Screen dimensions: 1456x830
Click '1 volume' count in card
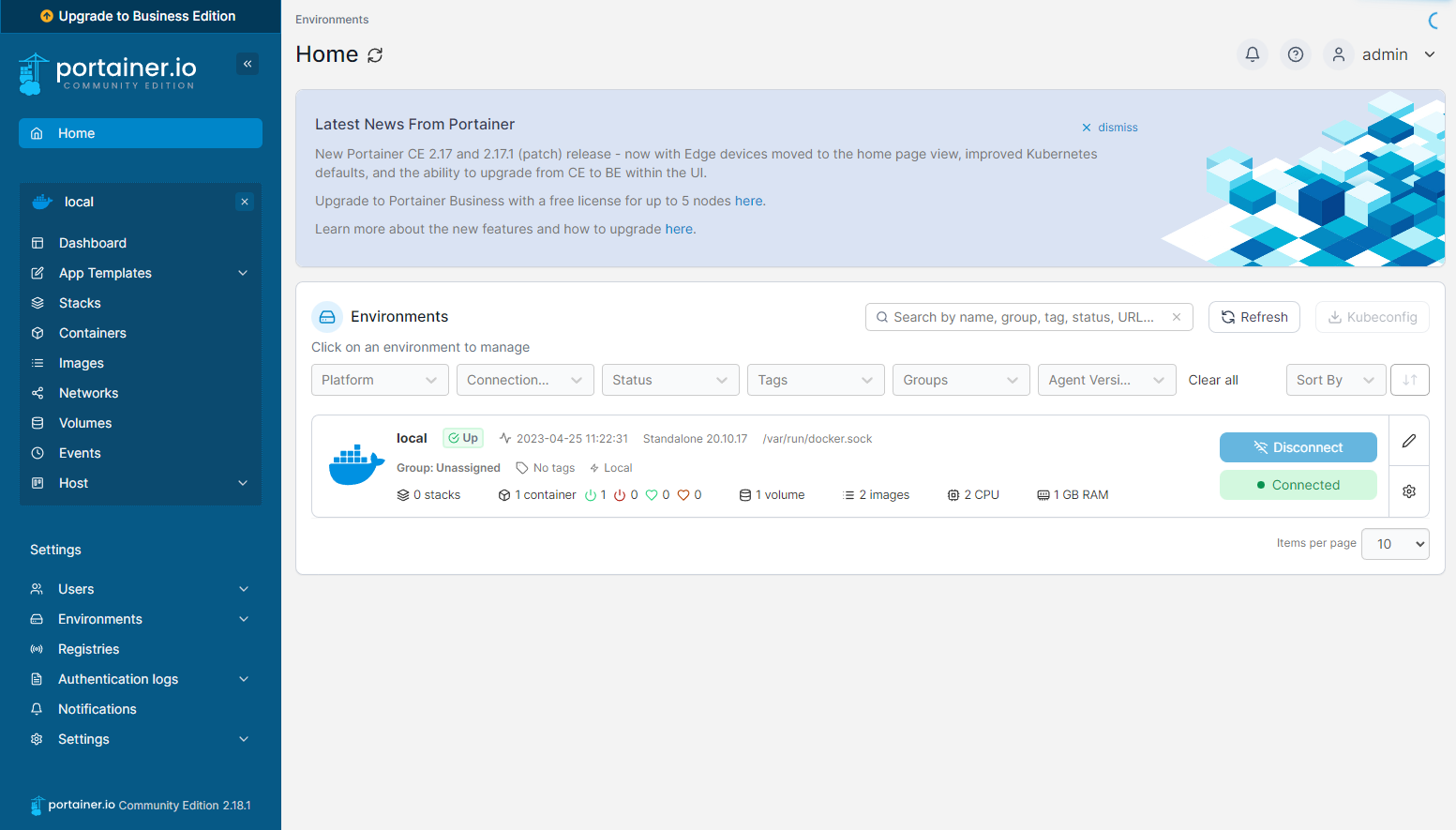coord(773,495)
